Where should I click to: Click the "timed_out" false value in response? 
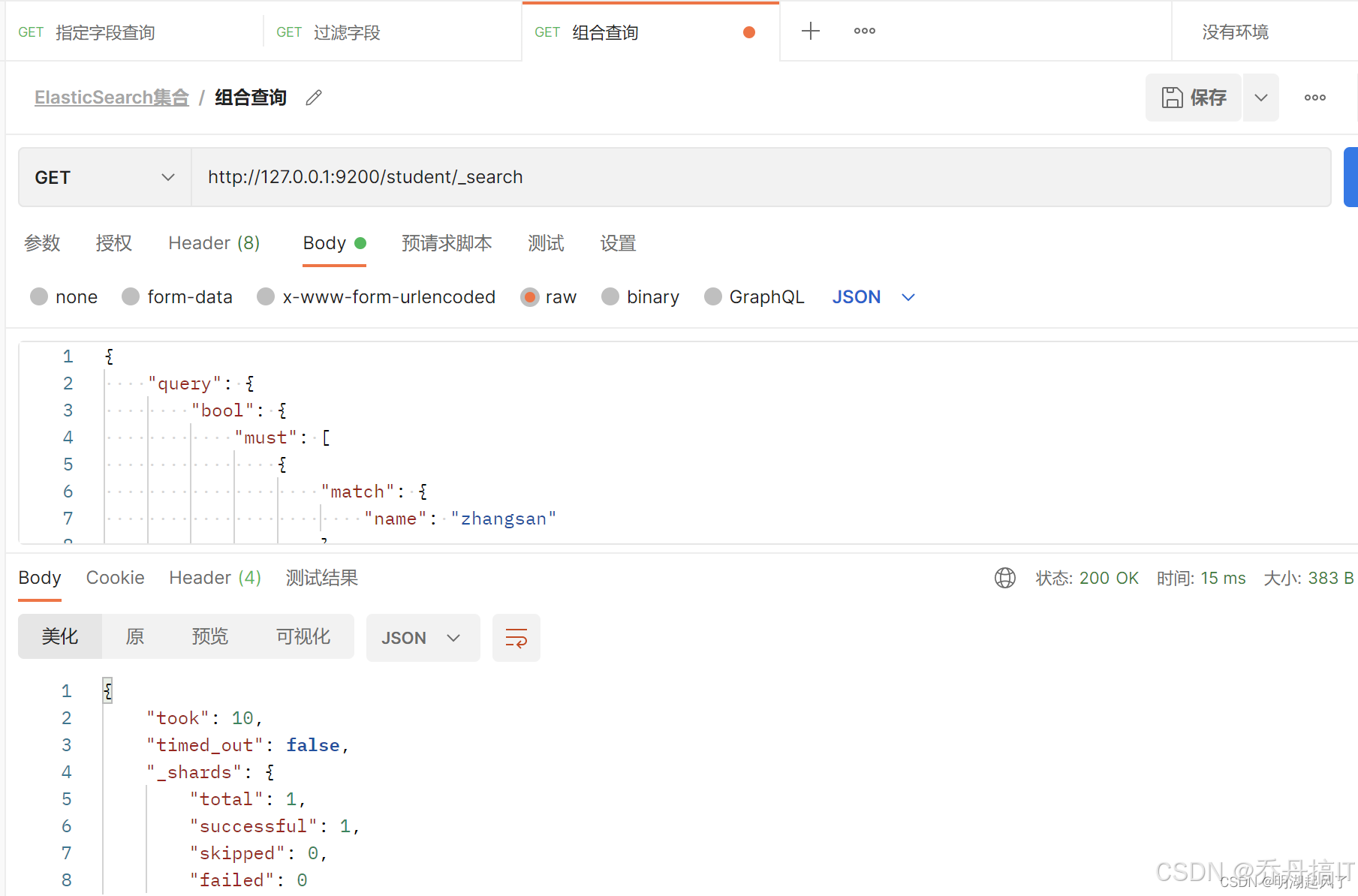(x=313, y=745)
